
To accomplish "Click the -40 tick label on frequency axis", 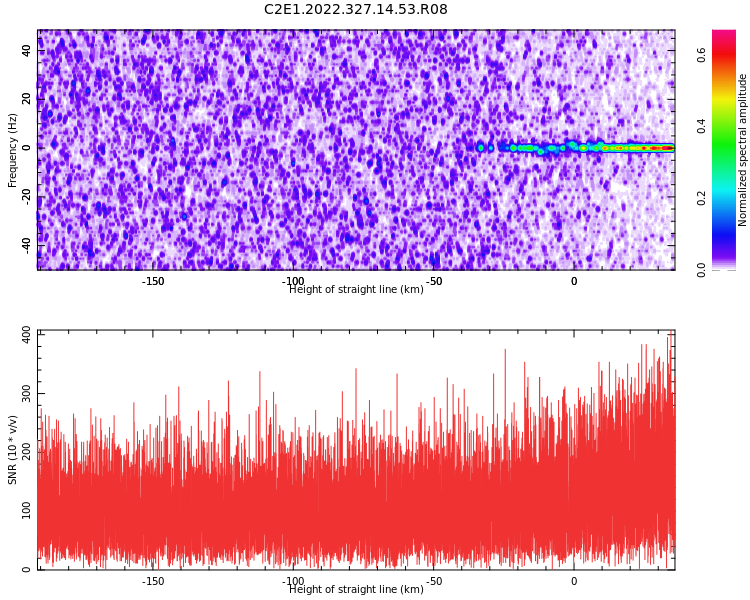I will click(27, 245).
